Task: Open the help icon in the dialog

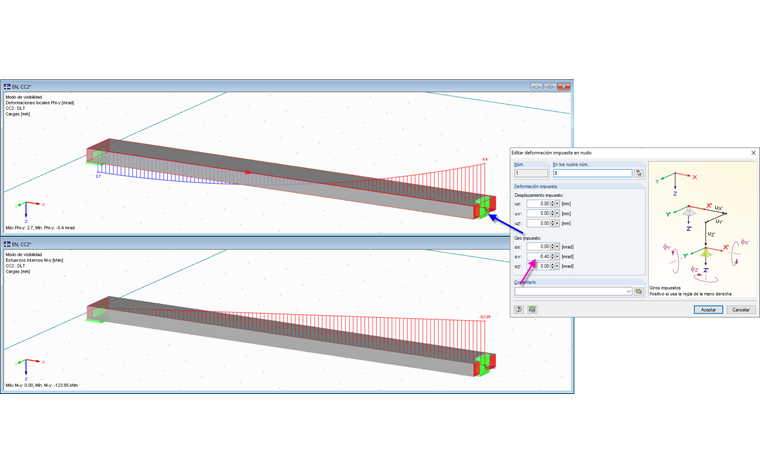Action: [519, 309]
